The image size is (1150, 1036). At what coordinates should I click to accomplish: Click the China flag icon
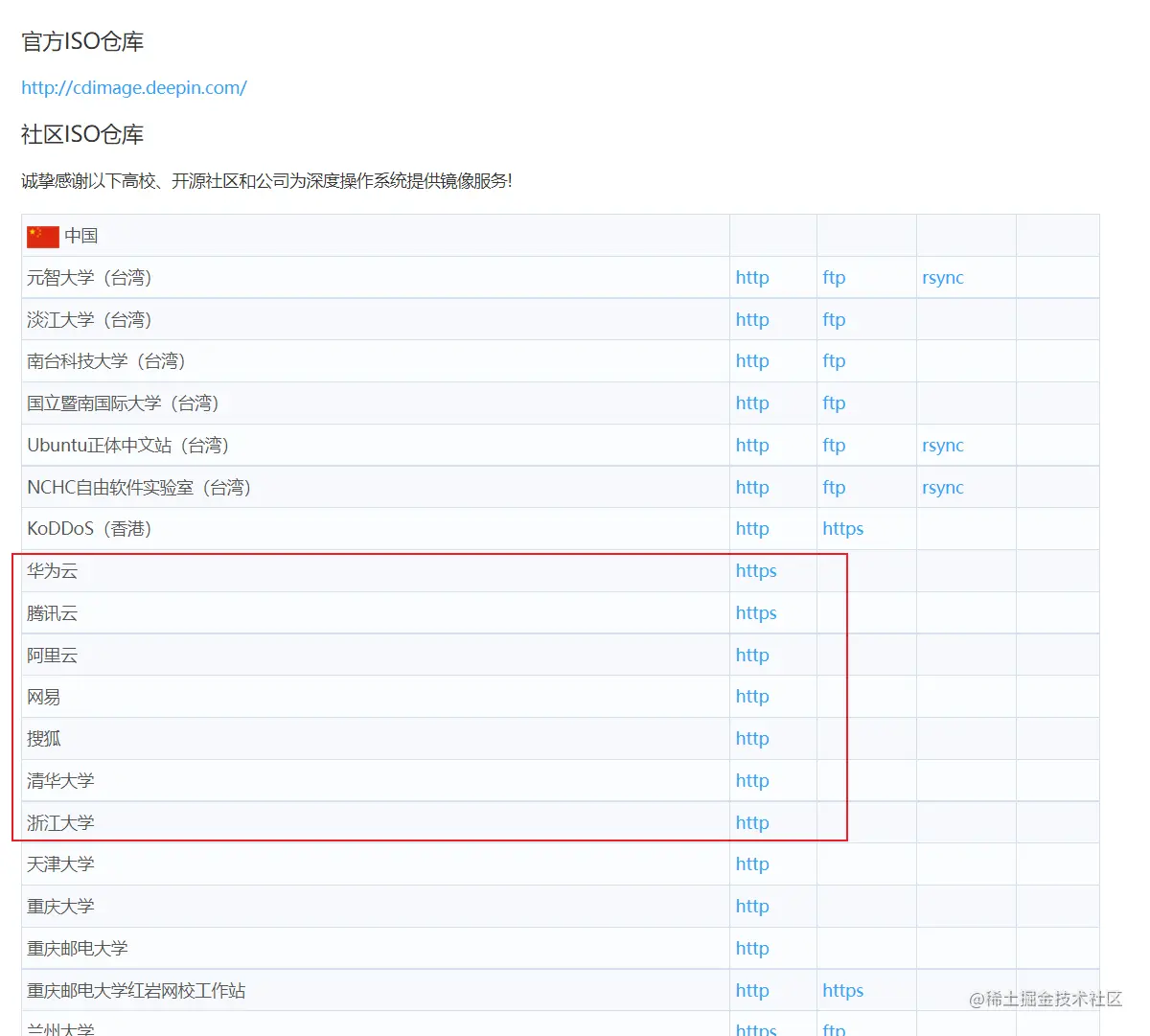(43, 236)
